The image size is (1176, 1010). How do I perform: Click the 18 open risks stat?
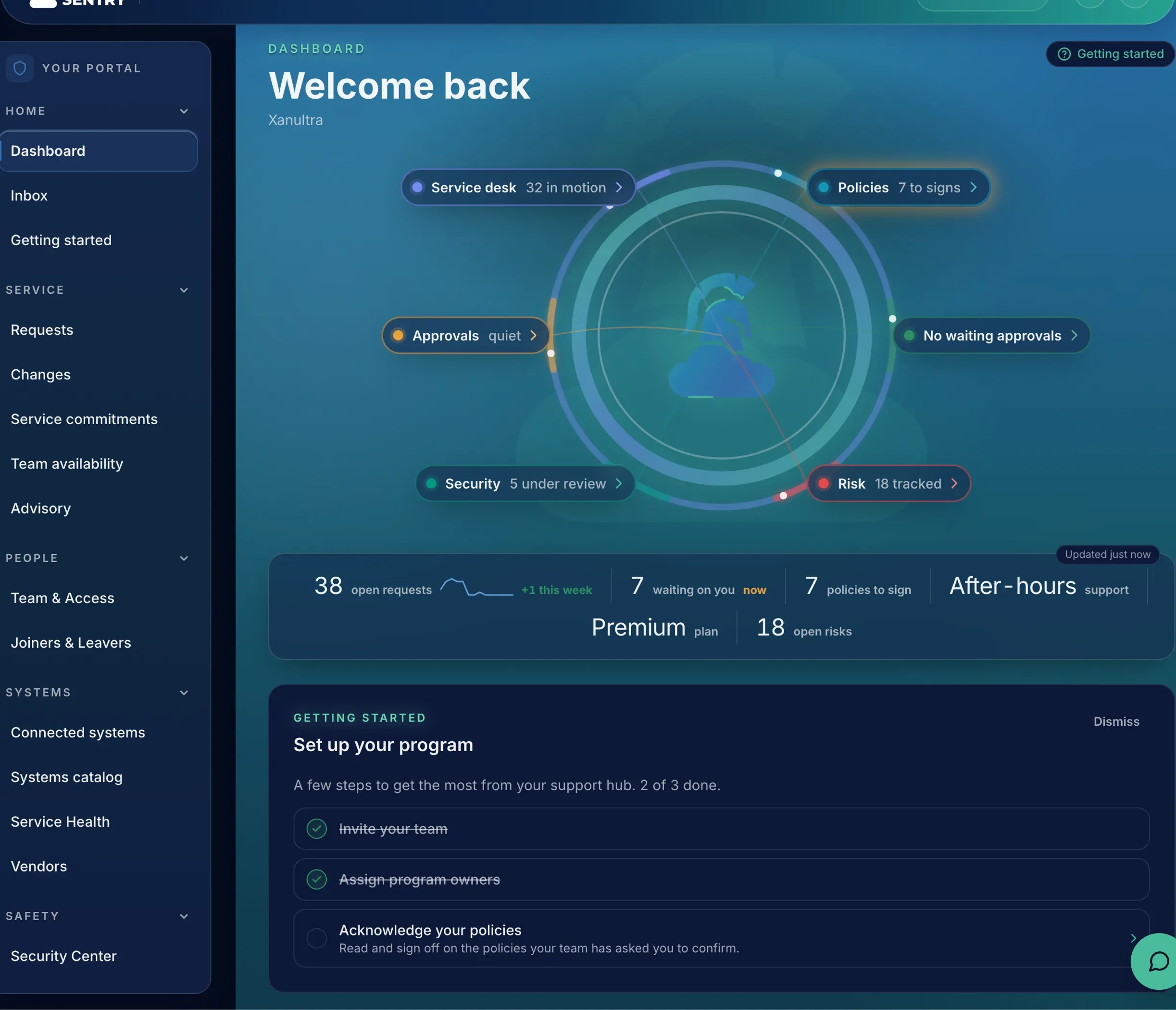(804, 628)
